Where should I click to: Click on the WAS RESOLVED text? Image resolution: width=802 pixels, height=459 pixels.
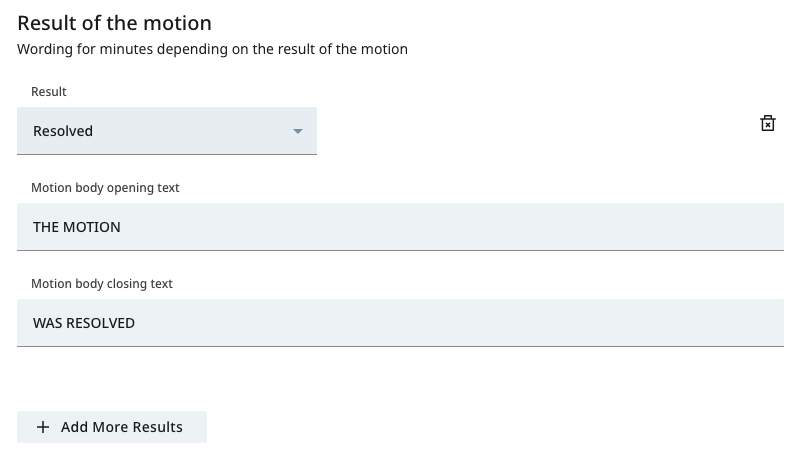(84, 323)
